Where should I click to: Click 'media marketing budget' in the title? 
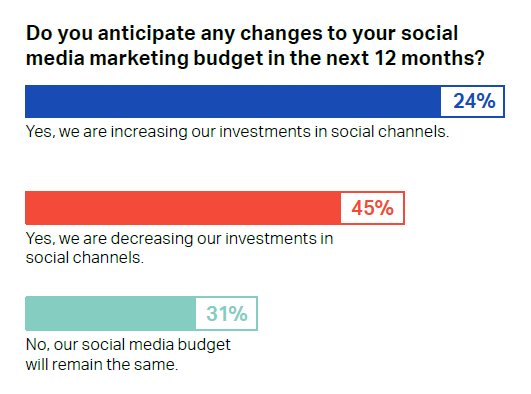pyautogui.click(x=145, y=59)
